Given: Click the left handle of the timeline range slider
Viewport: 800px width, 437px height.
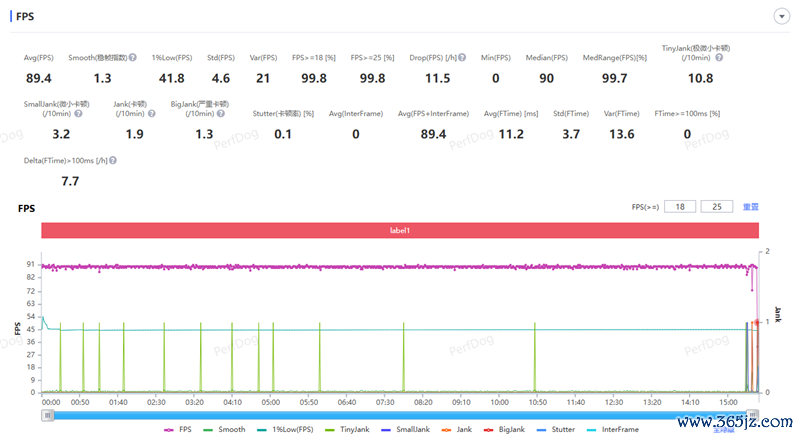Looking at the screenshot, I should click(x=47, y=416).
